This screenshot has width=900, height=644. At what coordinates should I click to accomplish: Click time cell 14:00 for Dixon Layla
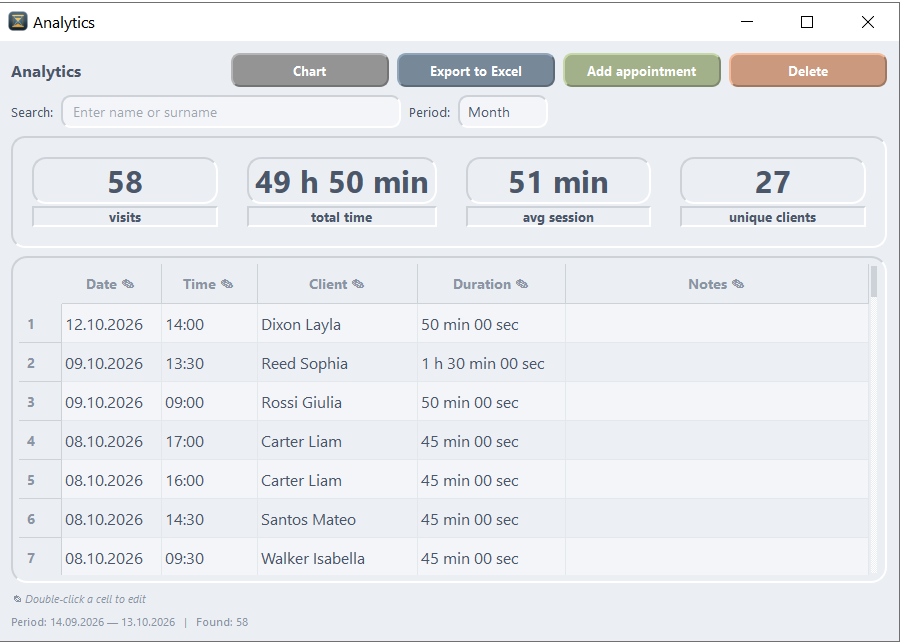(210, 324)
